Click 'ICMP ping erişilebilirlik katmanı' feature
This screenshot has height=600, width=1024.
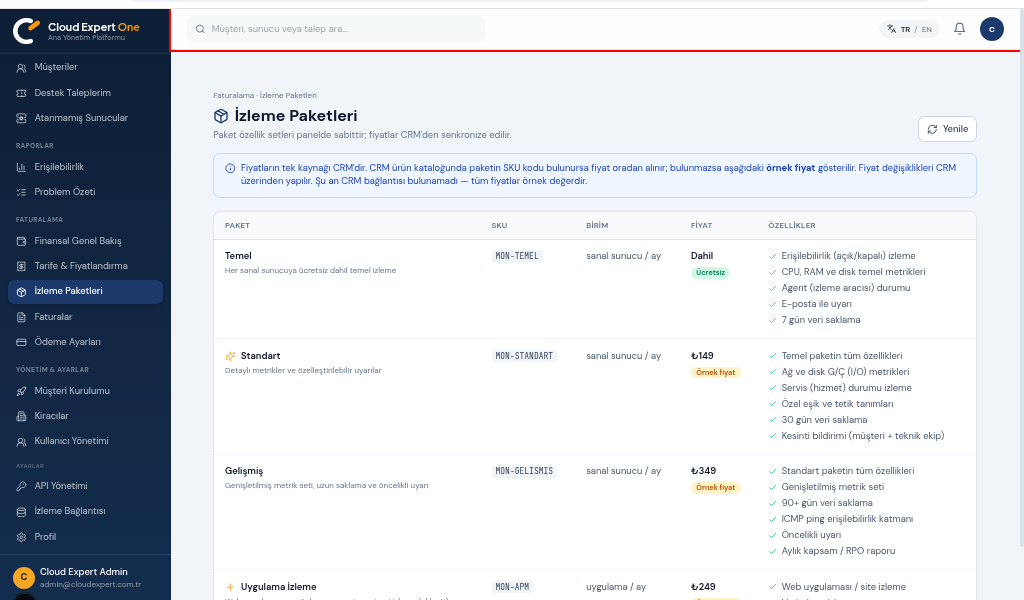coord(847,519)
